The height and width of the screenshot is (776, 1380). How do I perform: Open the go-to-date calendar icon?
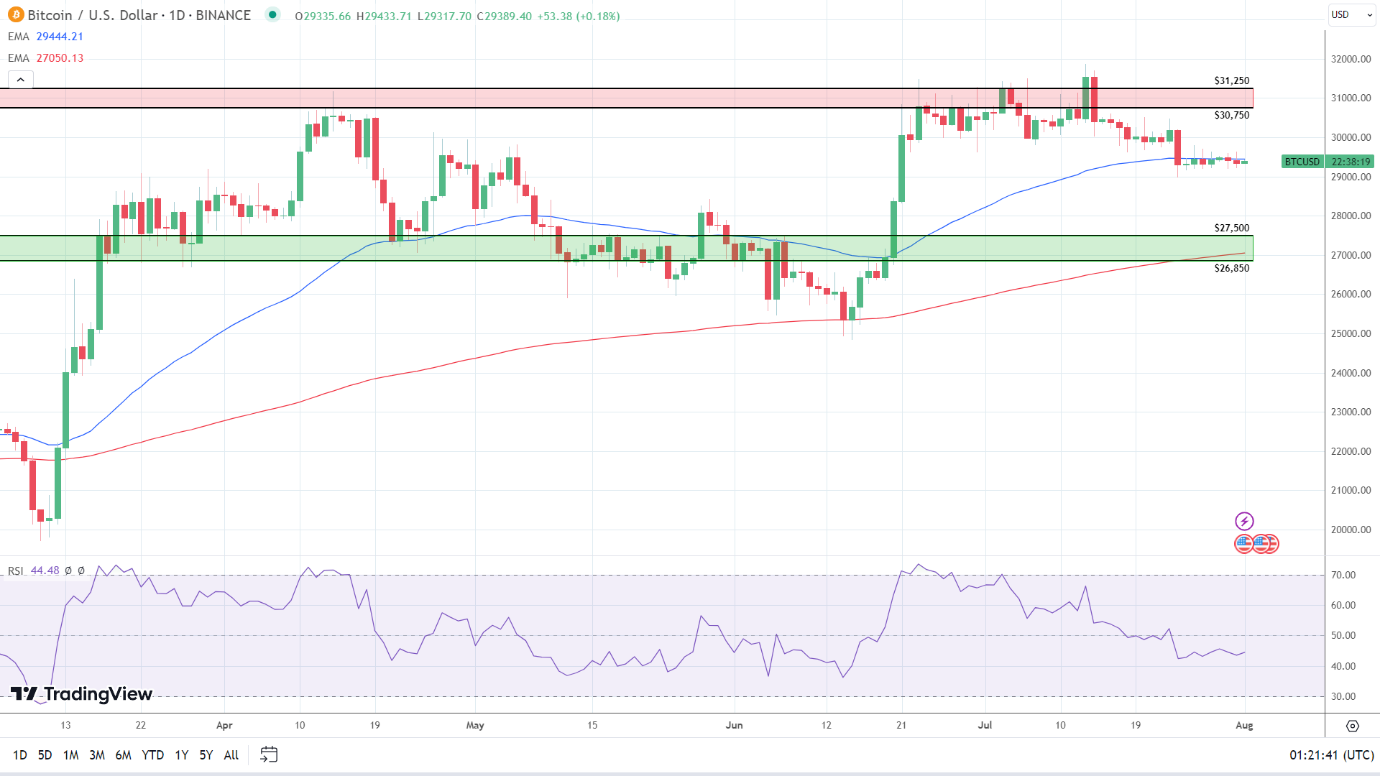point(268,754)
